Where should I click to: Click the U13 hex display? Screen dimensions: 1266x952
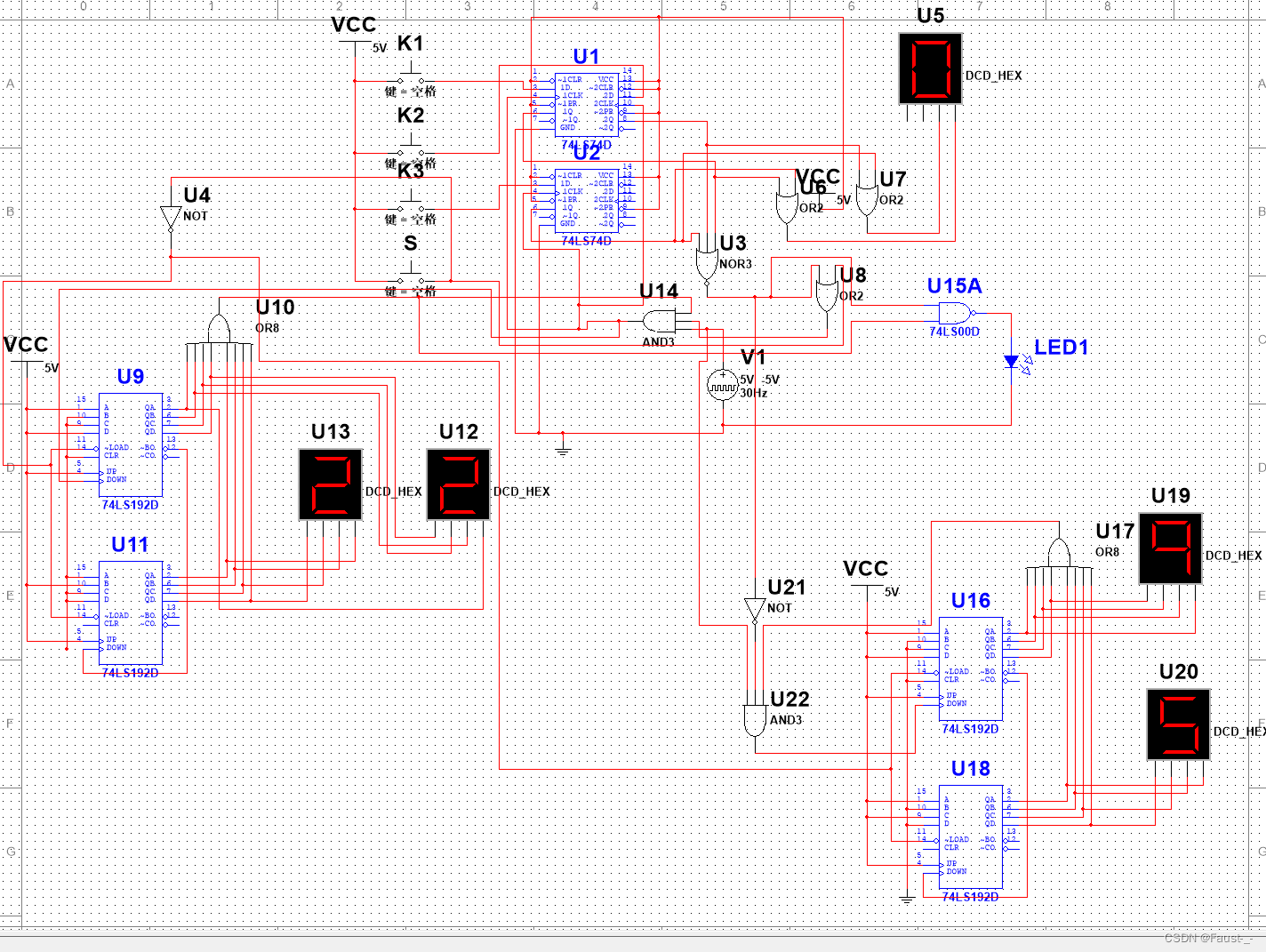(x=330, y=484)
